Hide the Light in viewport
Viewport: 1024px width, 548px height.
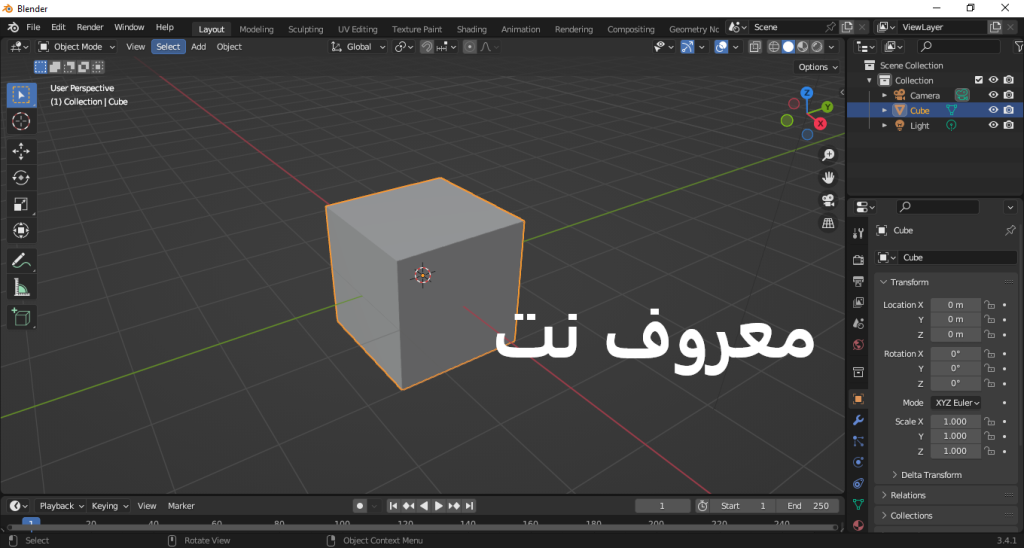(x=993, y=125)
